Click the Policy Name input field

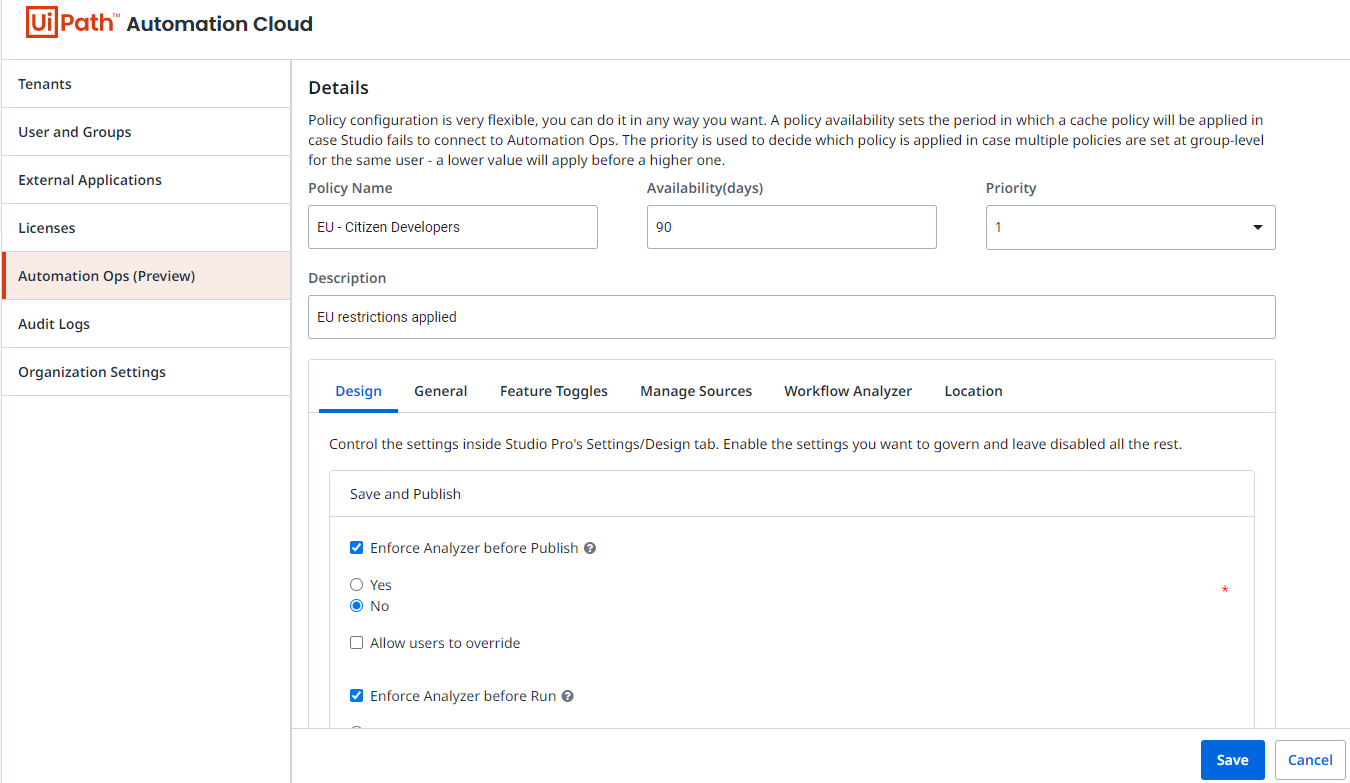(x=453, y=227)
